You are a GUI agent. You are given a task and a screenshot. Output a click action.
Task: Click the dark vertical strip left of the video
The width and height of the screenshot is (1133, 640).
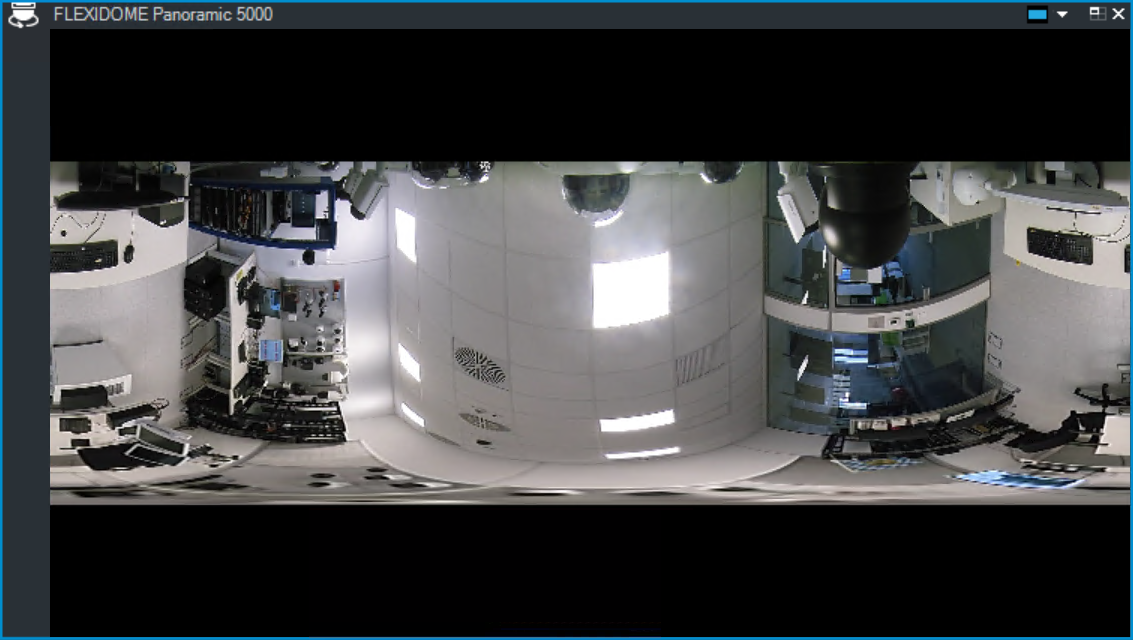[26, 330]
